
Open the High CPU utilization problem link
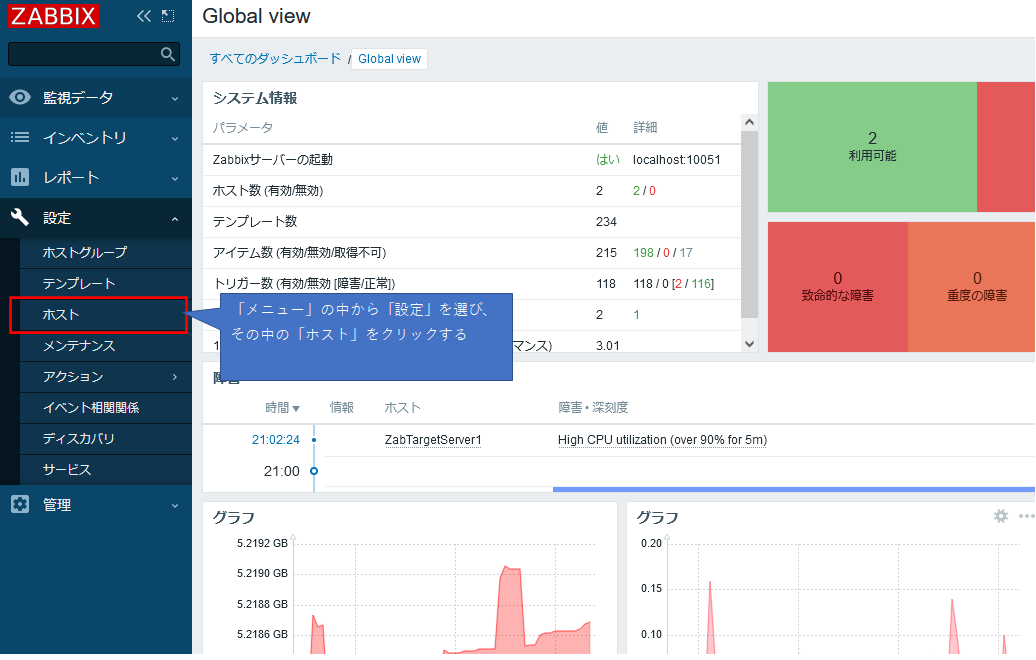tap(662, 440)
